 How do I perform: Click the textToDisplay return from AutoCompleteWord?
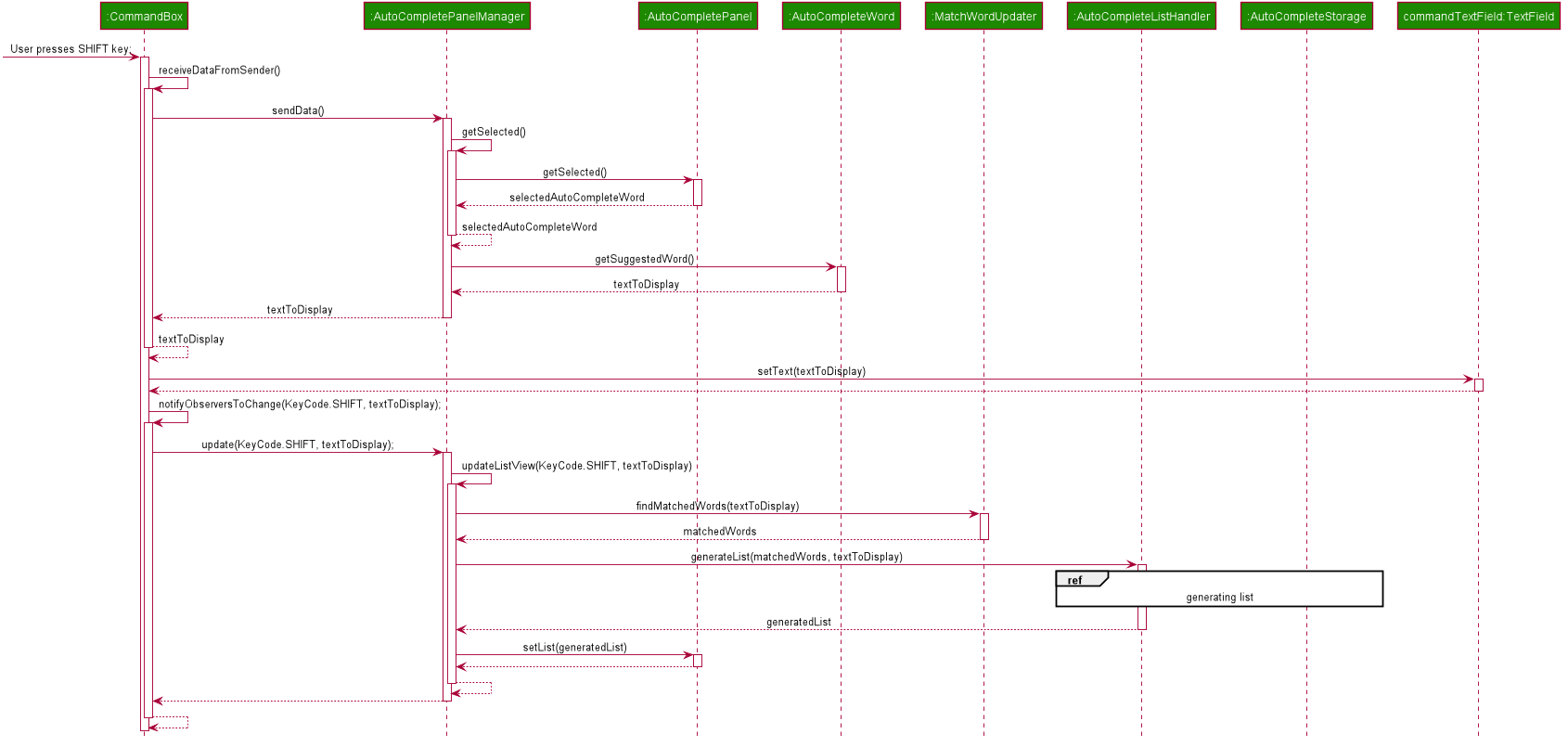pos(646,285)
